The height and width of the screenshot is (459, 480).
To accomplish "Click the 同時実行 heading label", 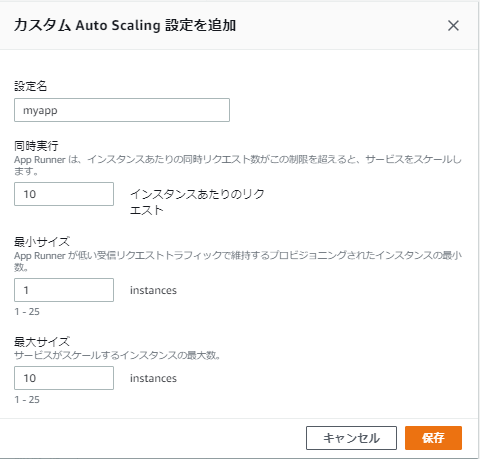I will (x=36, y=146).
